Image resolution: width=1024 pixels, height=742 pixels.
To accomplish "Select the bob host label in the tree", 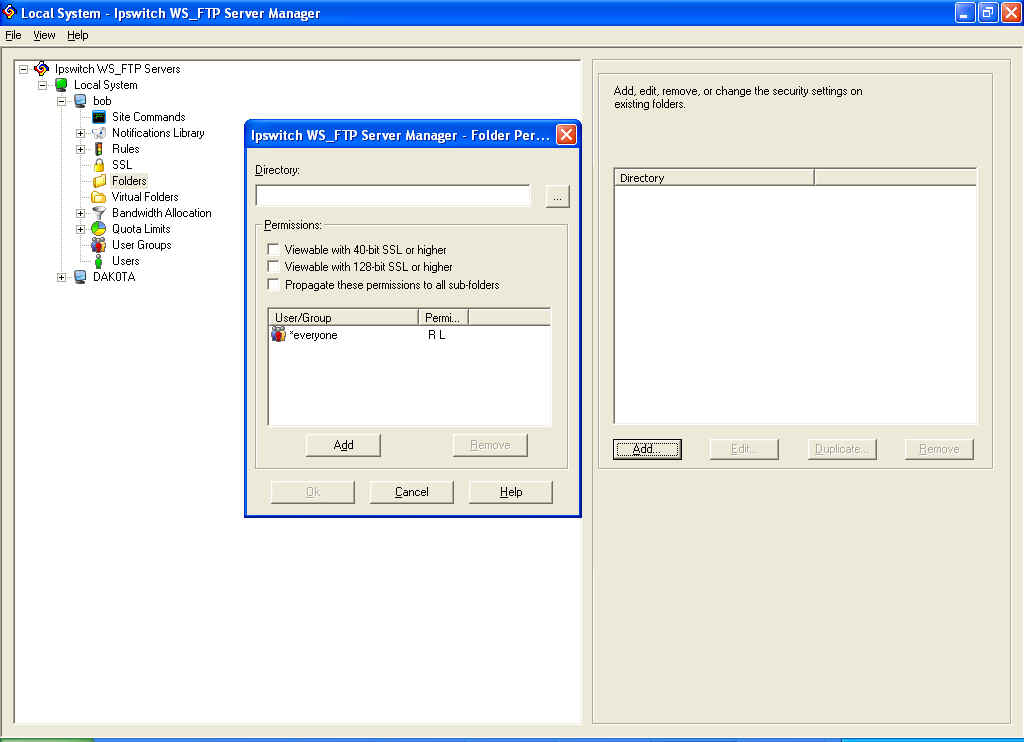I will click(103, 101).
